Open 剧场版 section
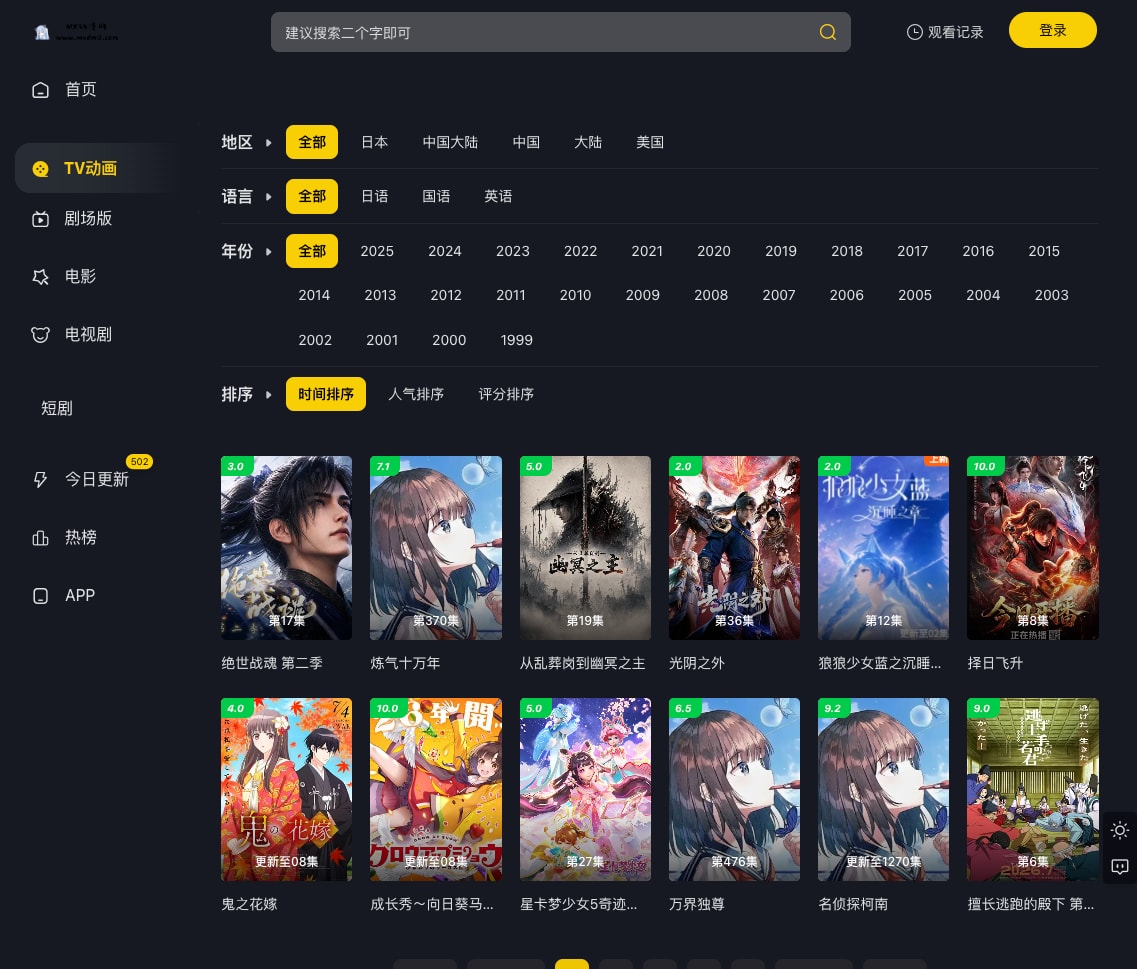 point(88,218)
